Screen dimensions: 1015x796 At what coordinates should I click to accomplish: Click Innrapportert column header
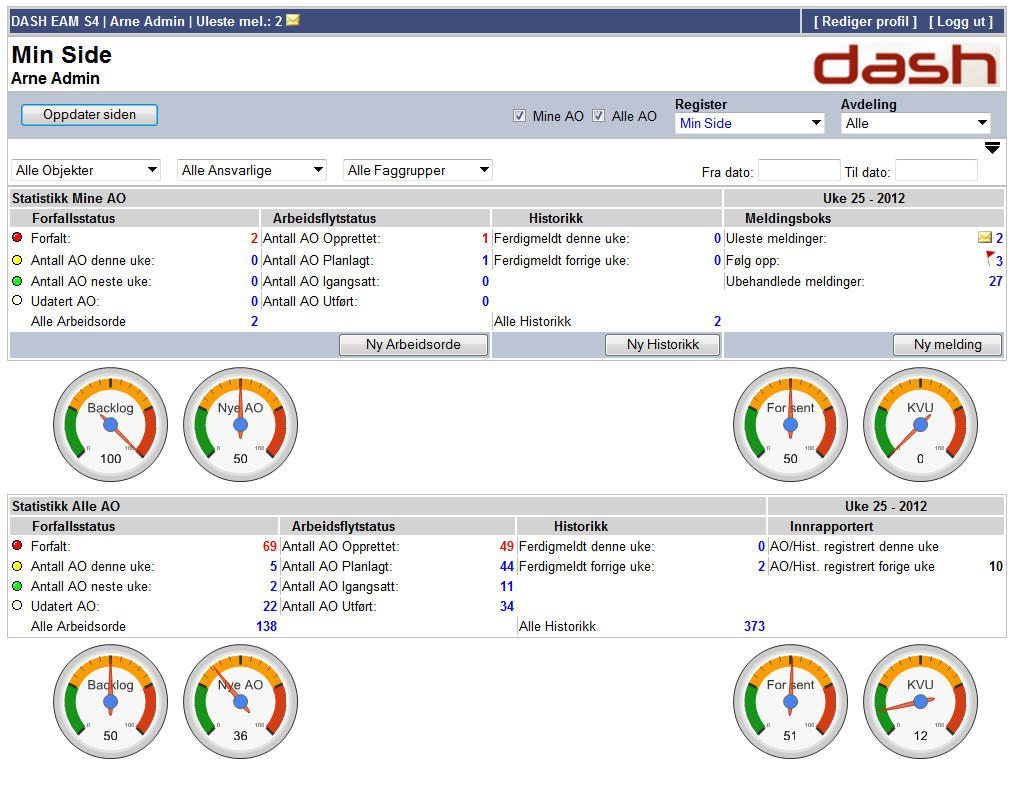coord(831,526)
